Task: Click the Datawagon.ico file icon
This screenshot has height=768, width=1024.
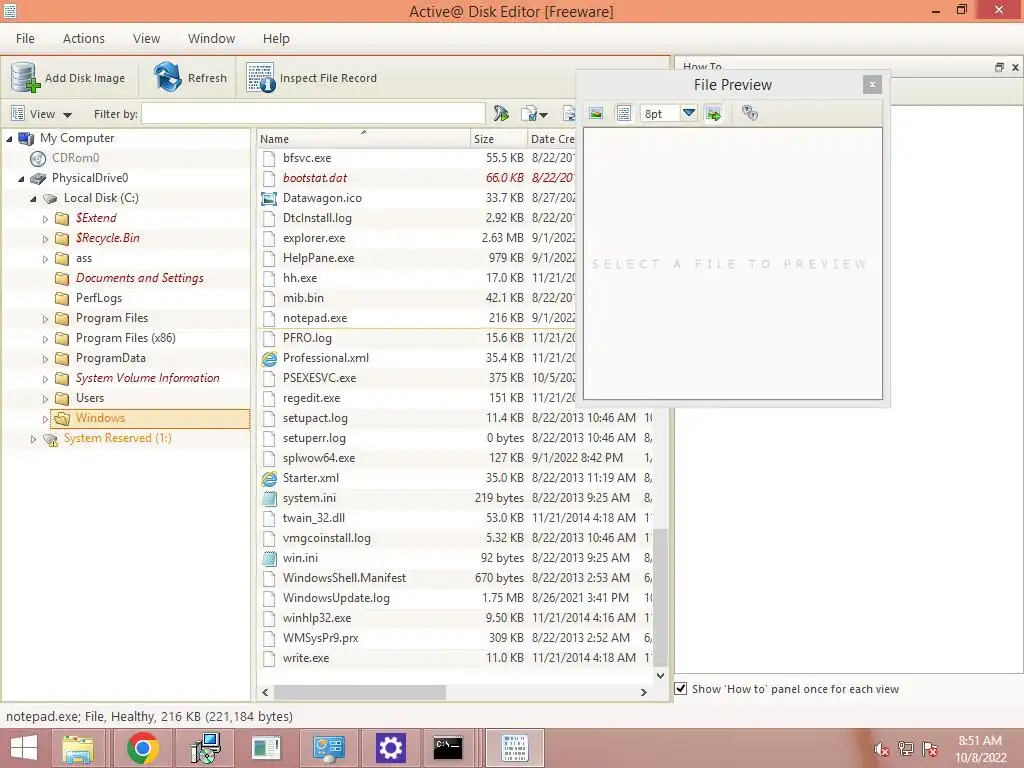Action: [269, 199]
